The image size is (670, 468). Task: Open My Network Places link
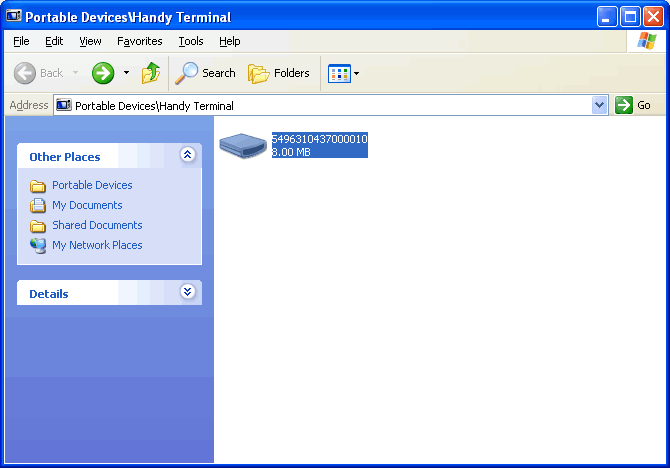tap(97, 245)
